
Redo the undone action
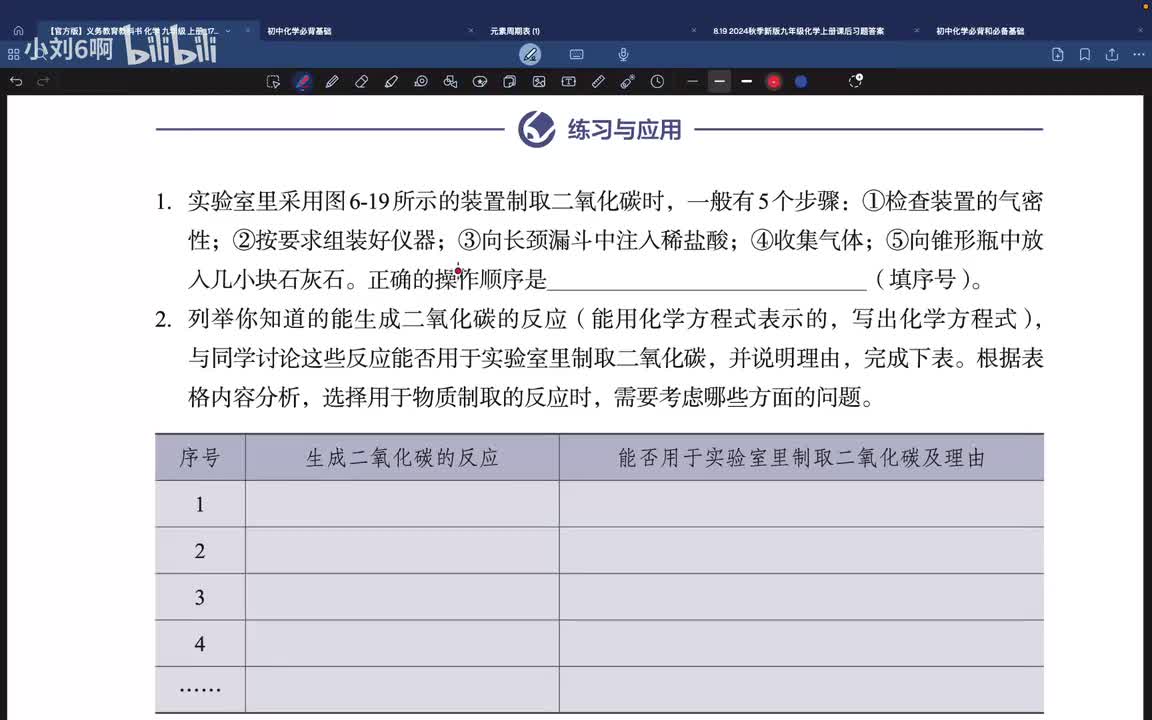point(43,81)
